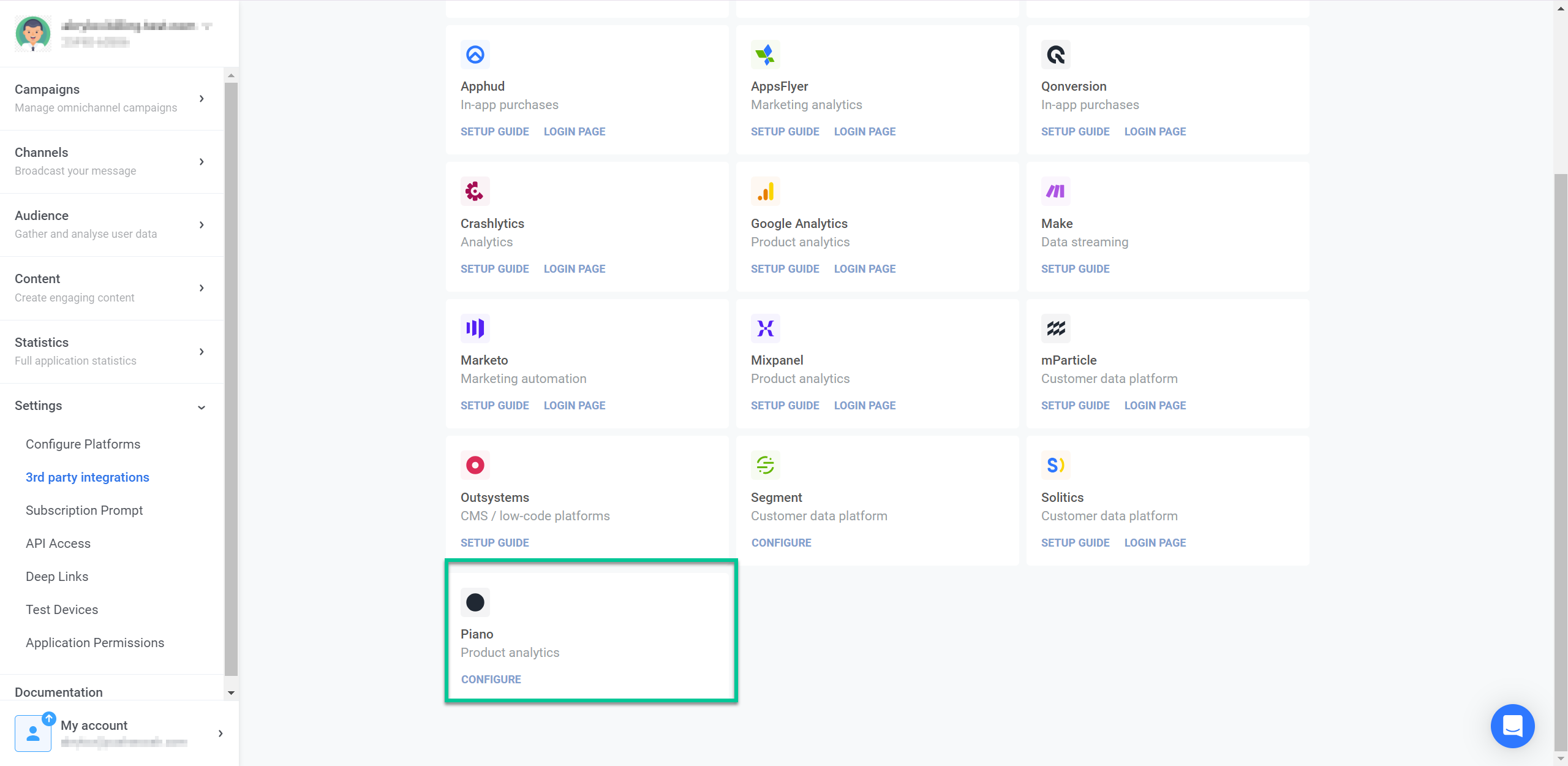1568x766 pixels.
Task: Select Test Devices from the sidebar
Action: pyautogui.click(x=61, y=609)
